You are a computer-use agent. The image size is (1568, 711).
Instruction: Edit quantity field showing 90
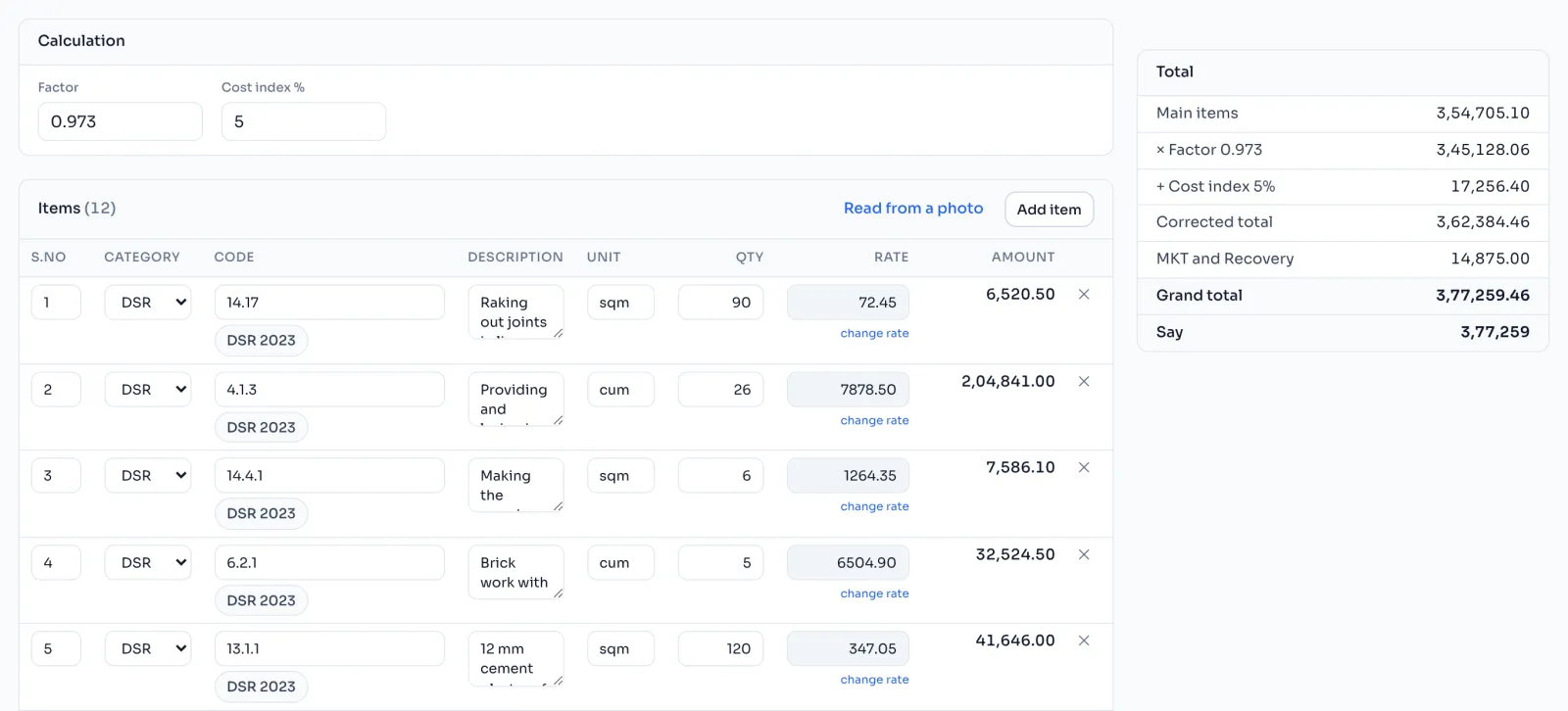pyautogui.click(x=720, y=303)
